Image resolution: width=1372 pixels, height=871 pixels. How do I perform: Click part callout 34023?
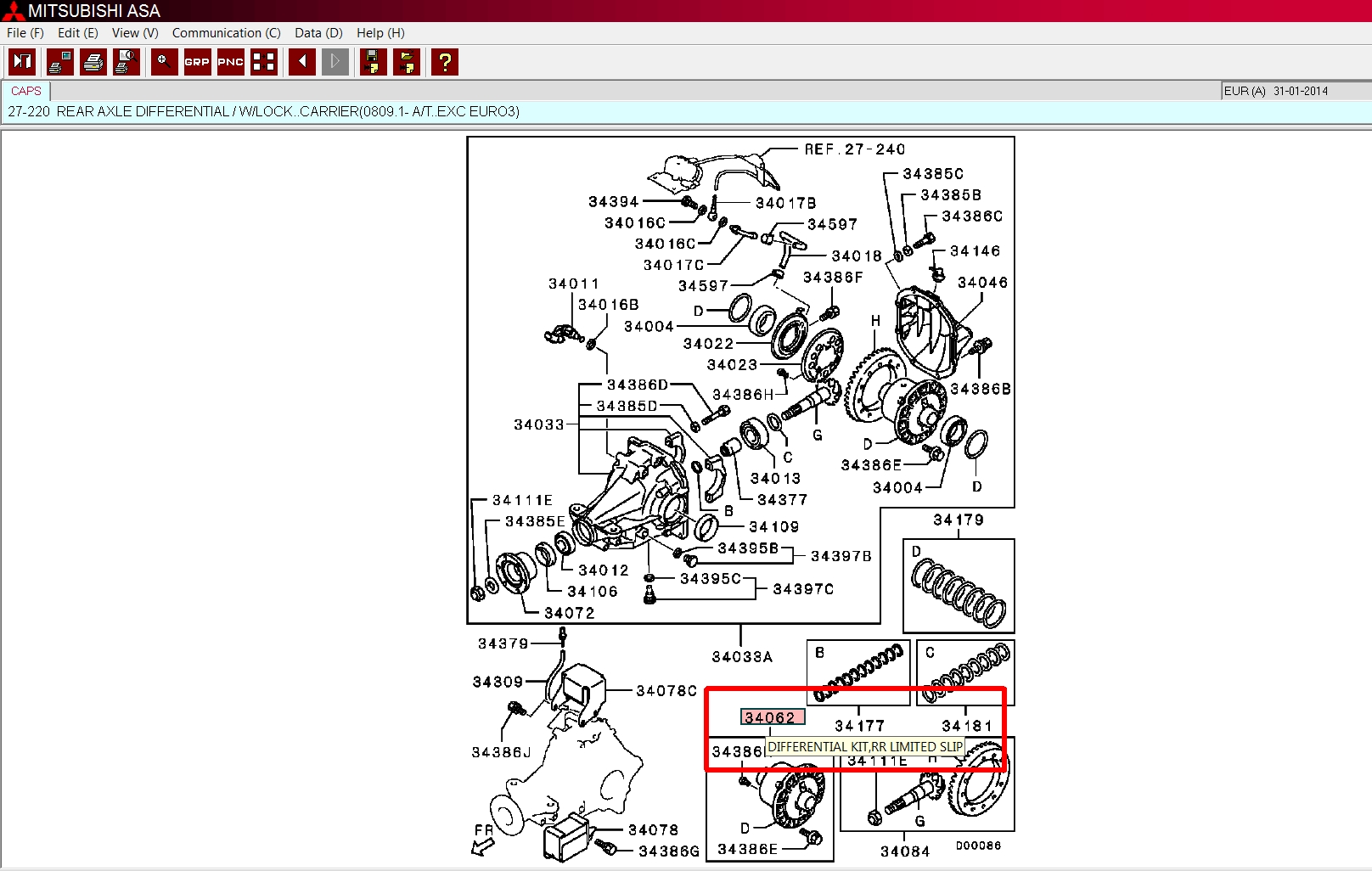pos(732,365)
